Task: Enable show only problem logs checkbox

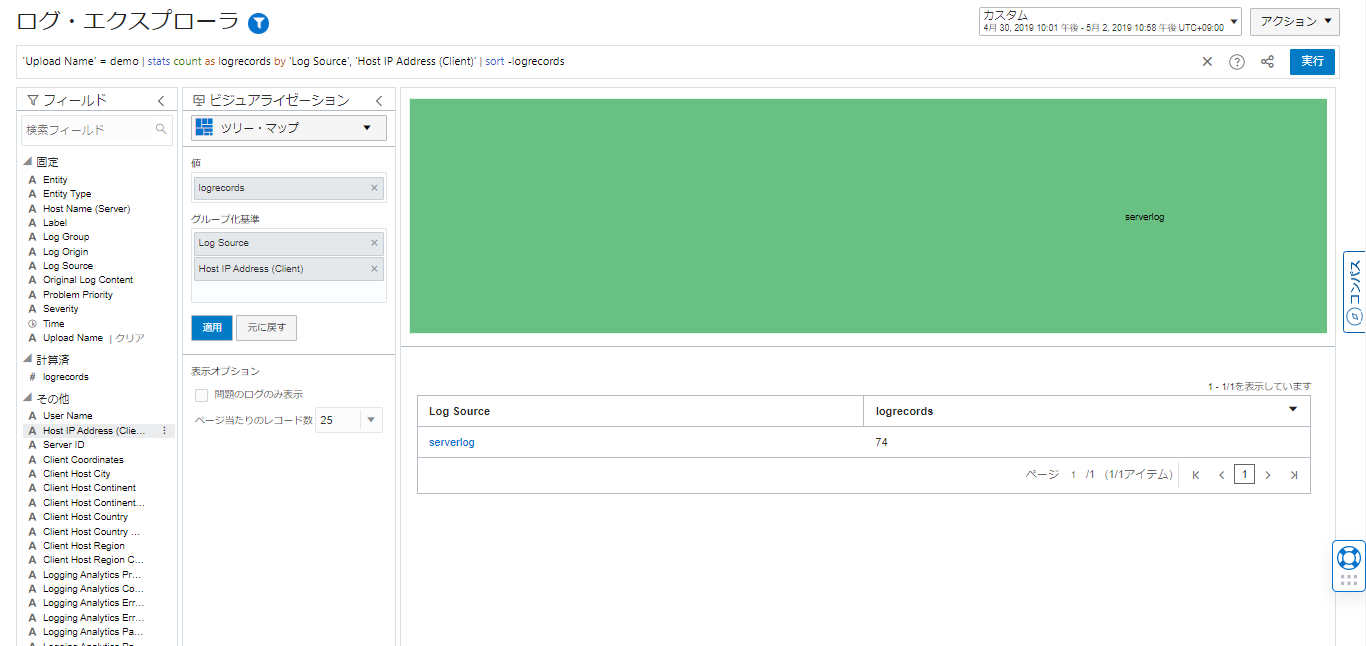Action: point(202,395)
